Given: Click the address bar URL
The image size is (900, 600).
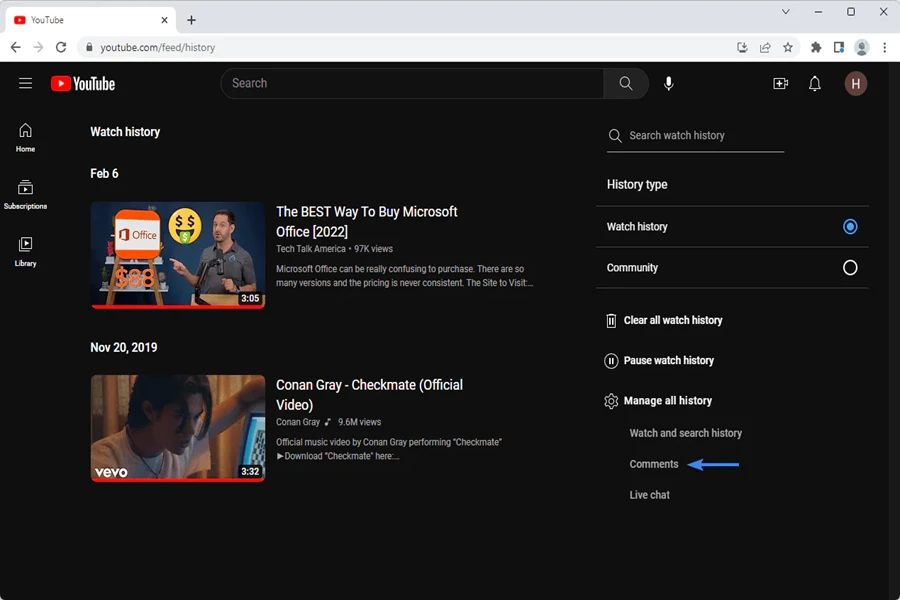Looking at the screenshot, I should click(x=158, y=48).
